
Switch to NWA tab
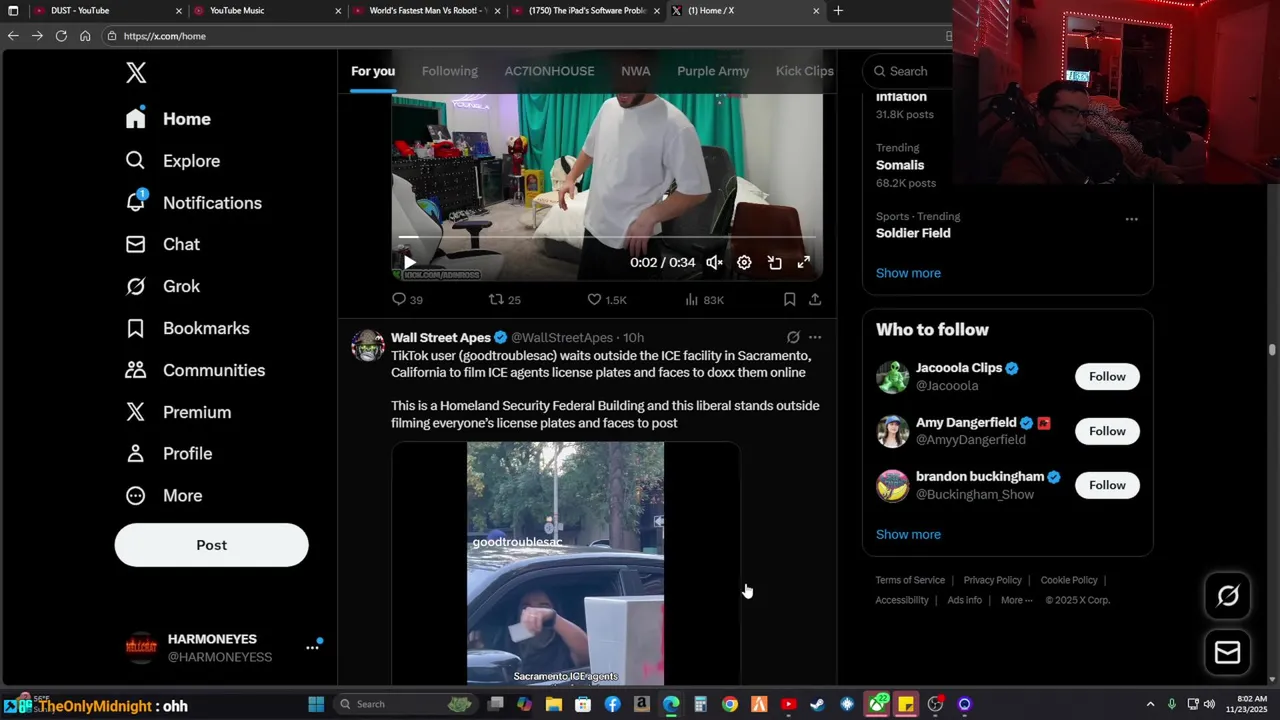click(635, 71)
